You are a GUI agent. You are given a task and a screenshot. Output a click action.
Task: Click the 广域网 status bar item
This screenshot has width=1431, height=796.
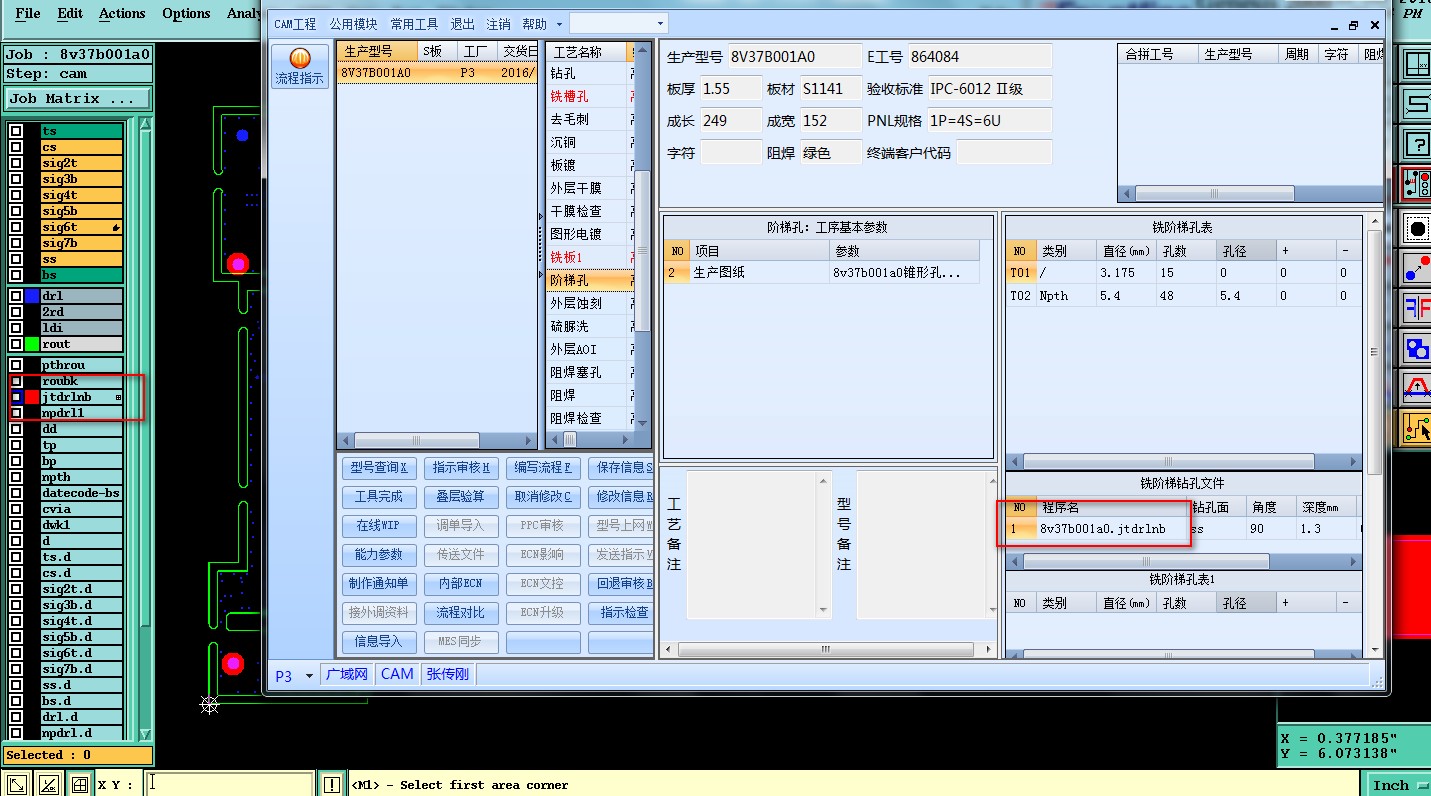(347, 674)
